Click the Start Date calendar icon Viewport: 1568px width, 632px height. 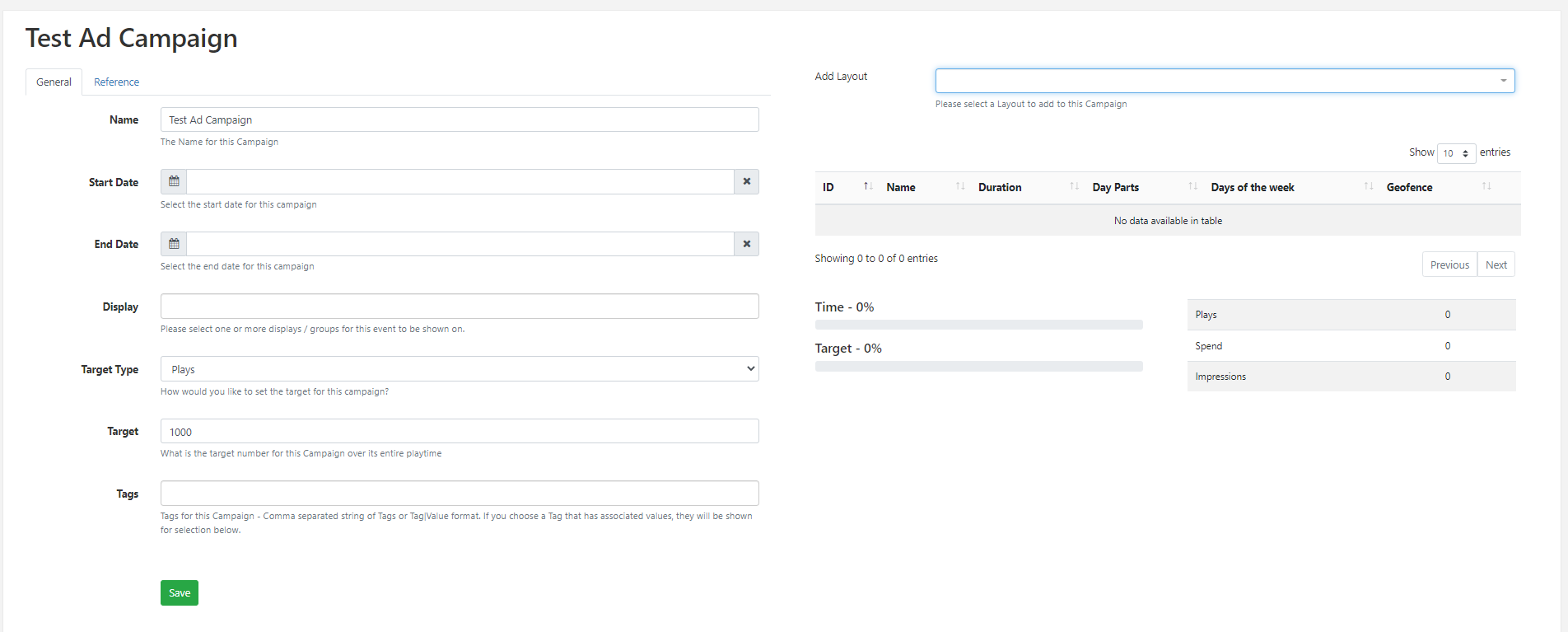(x=174, y=181)
